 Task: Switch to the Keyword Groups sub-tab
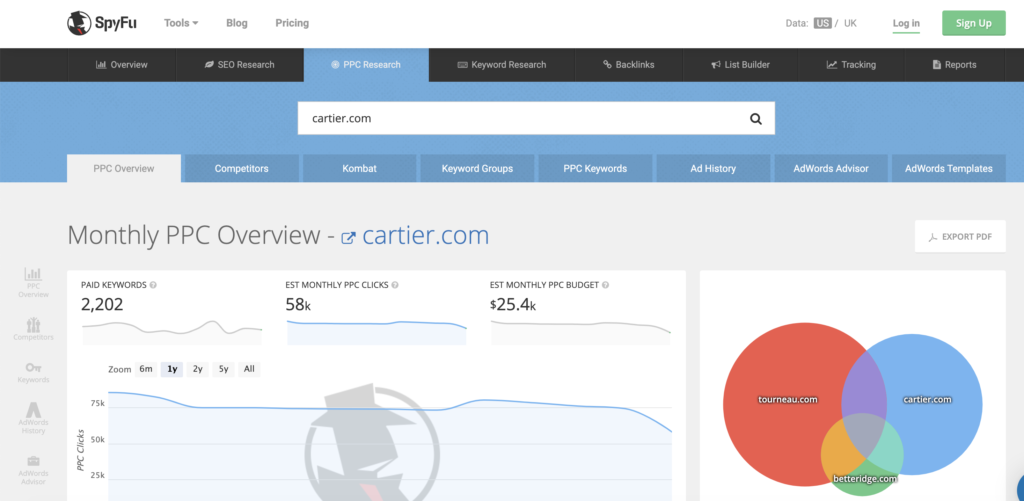tap(477, 169)
